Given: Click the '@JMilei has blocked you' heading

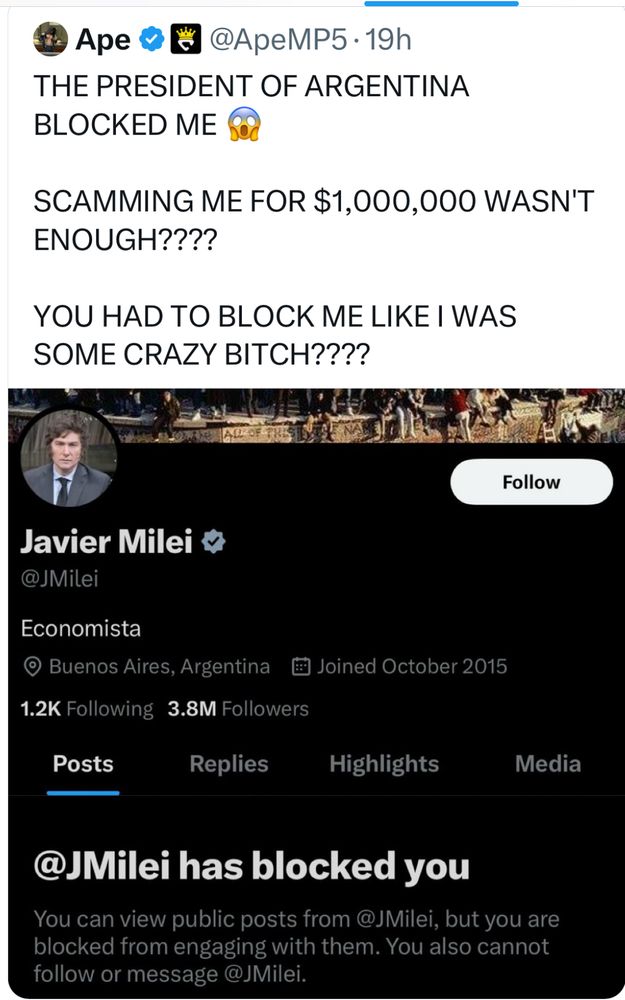Looking at the screenshot, I should [x=251, y=865].
